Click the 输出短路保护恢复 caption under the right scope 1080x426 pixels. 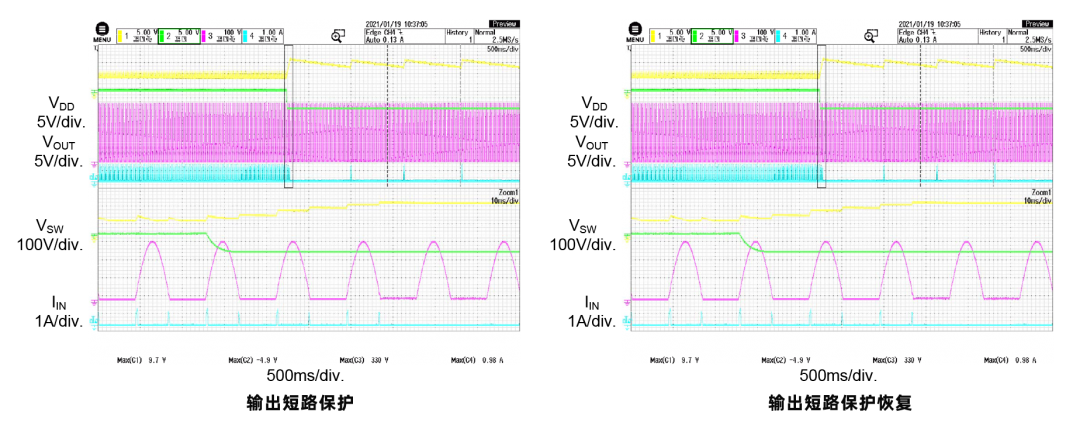[x=840, y=404]
